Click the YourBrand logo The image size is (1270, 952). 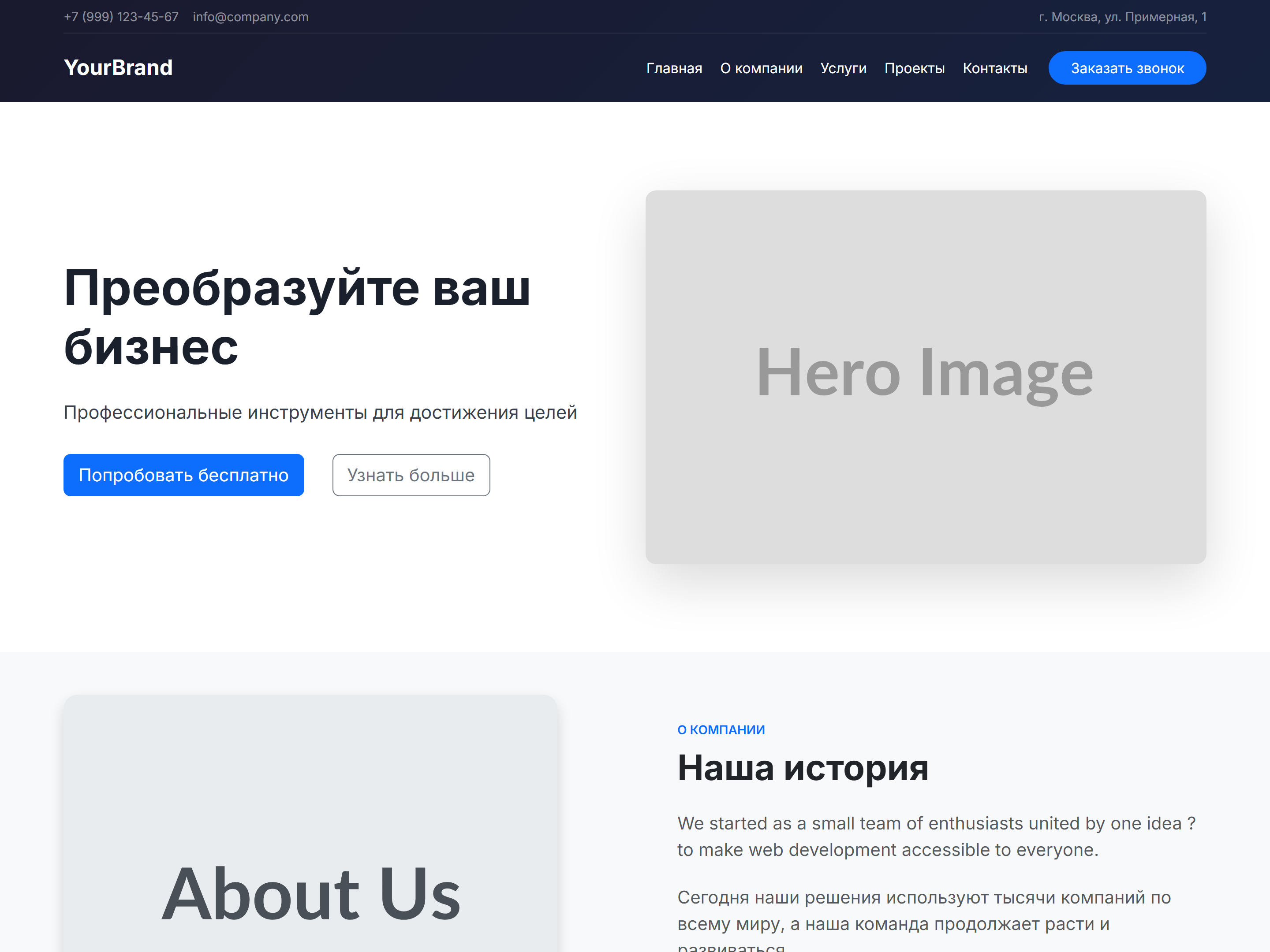pos(118,68)
